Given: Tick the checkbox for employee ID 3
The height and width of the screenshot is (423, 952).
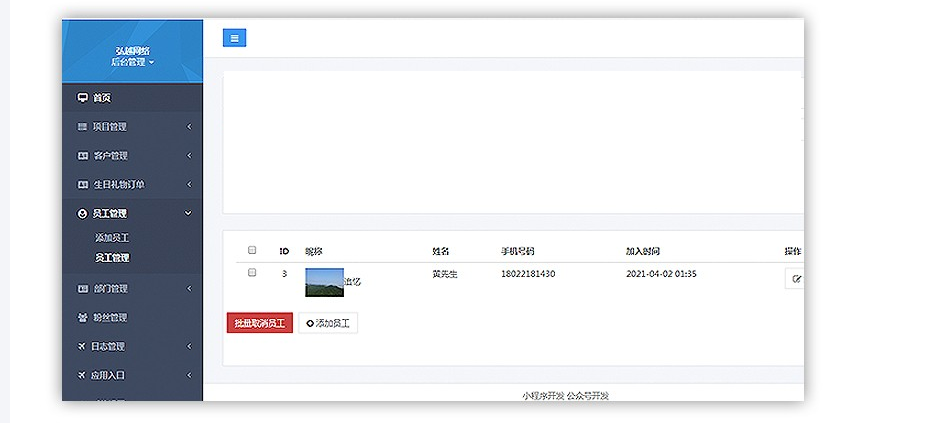Looking at the screenshot, I should pyautogui.click(x=252, y=272).
